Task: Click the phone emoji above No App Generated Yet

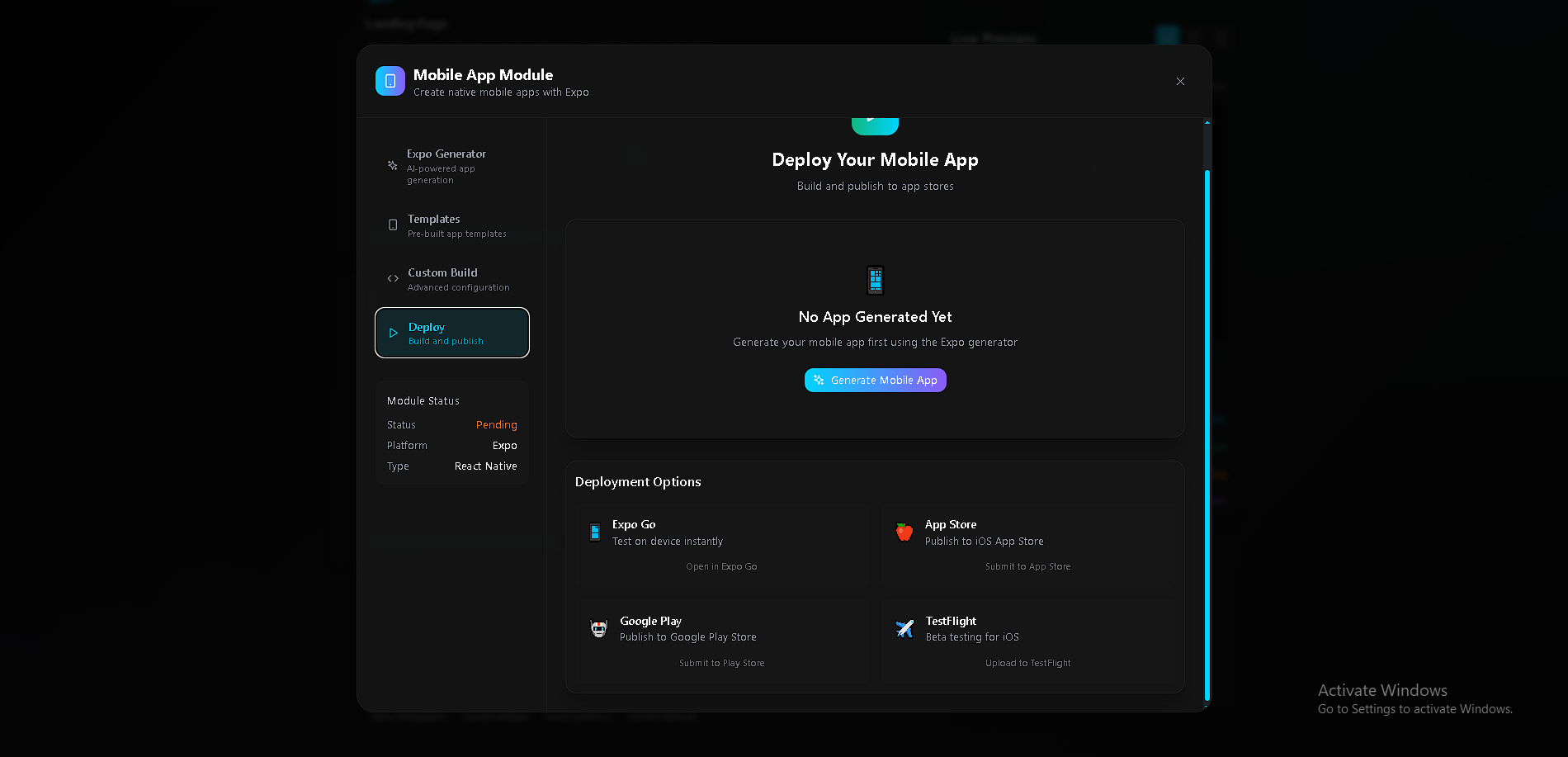Action: 875,280
